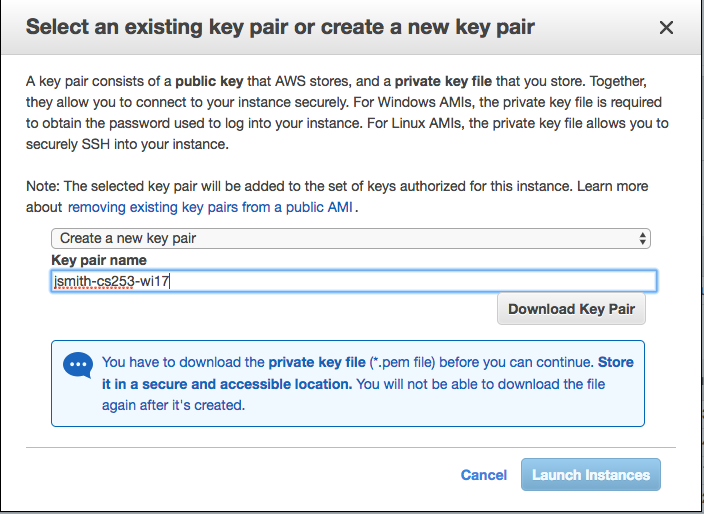
Task: Click the up-down arrows on key pair select
Action: [x=642, y=238]
